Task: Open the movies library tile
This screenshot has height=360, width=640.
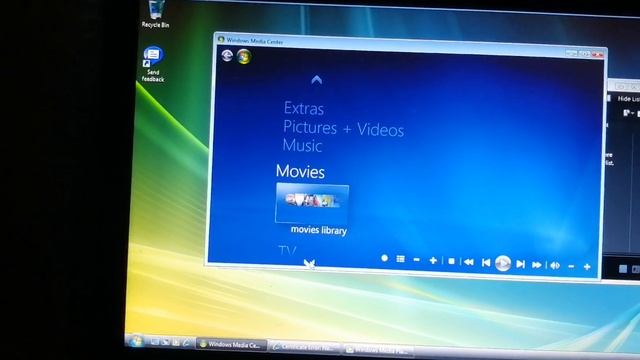Action: (x=312, y=203)
